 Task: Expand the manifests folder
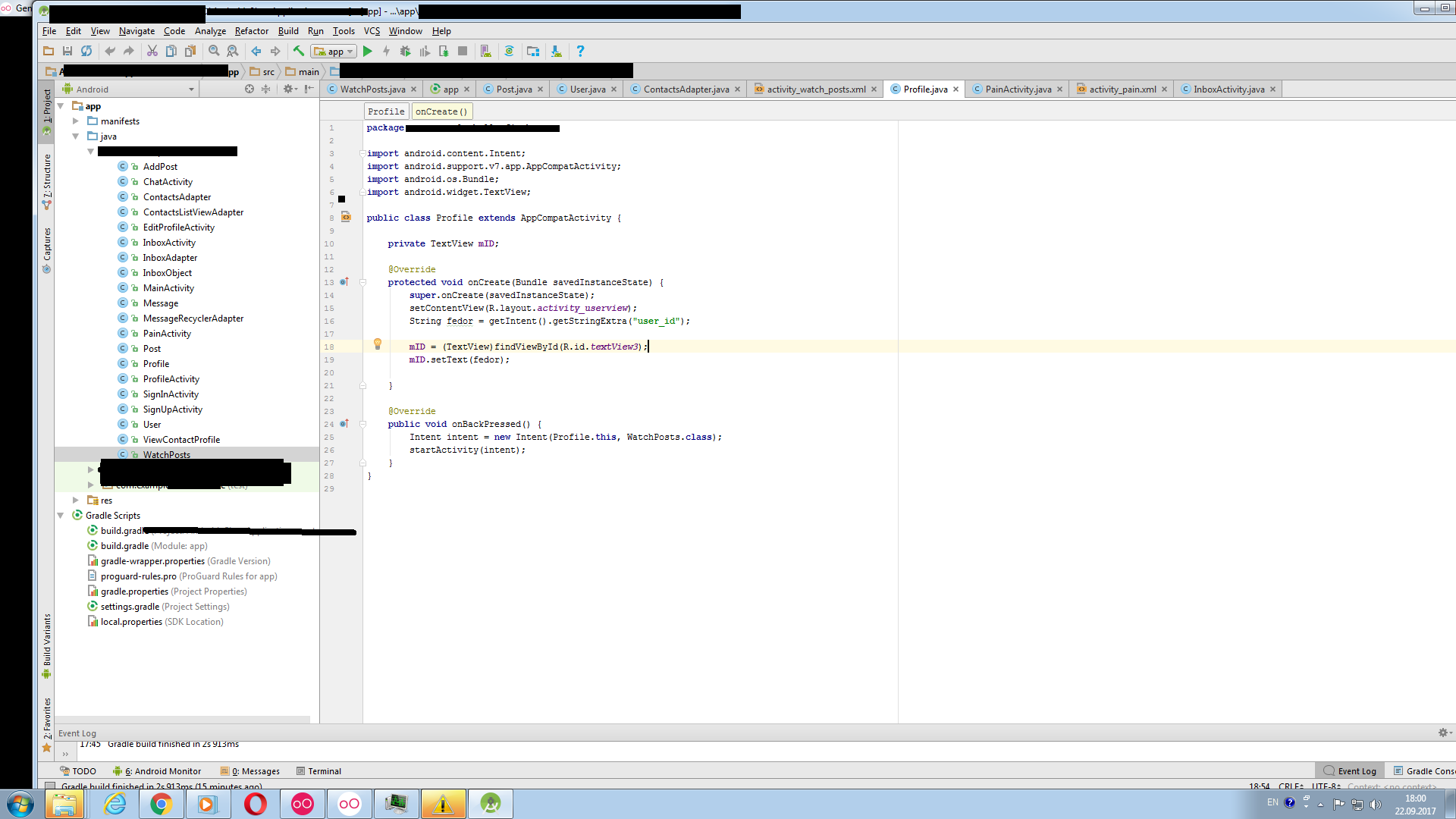click(76, 121)
